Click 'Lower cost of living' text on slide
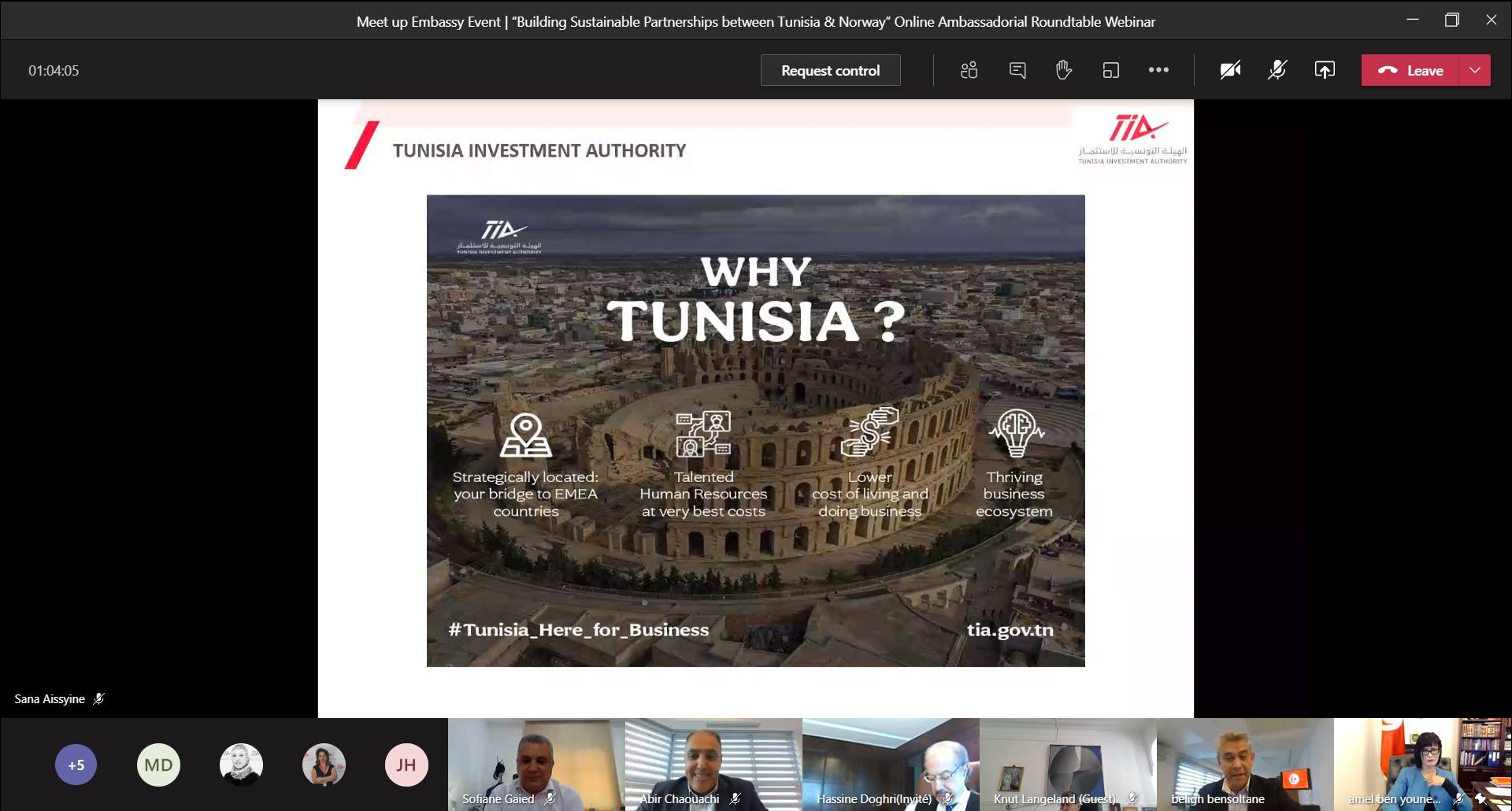Image resolution: width=1512 pixels, height=811 pixels. coord(870,494)
